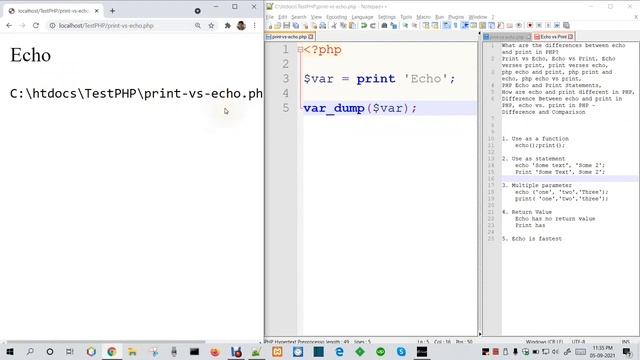The width and height of the screenshot is (640, 360).
Task: Open Chrome from the Windows taskbar
Action: click(111, 351)
